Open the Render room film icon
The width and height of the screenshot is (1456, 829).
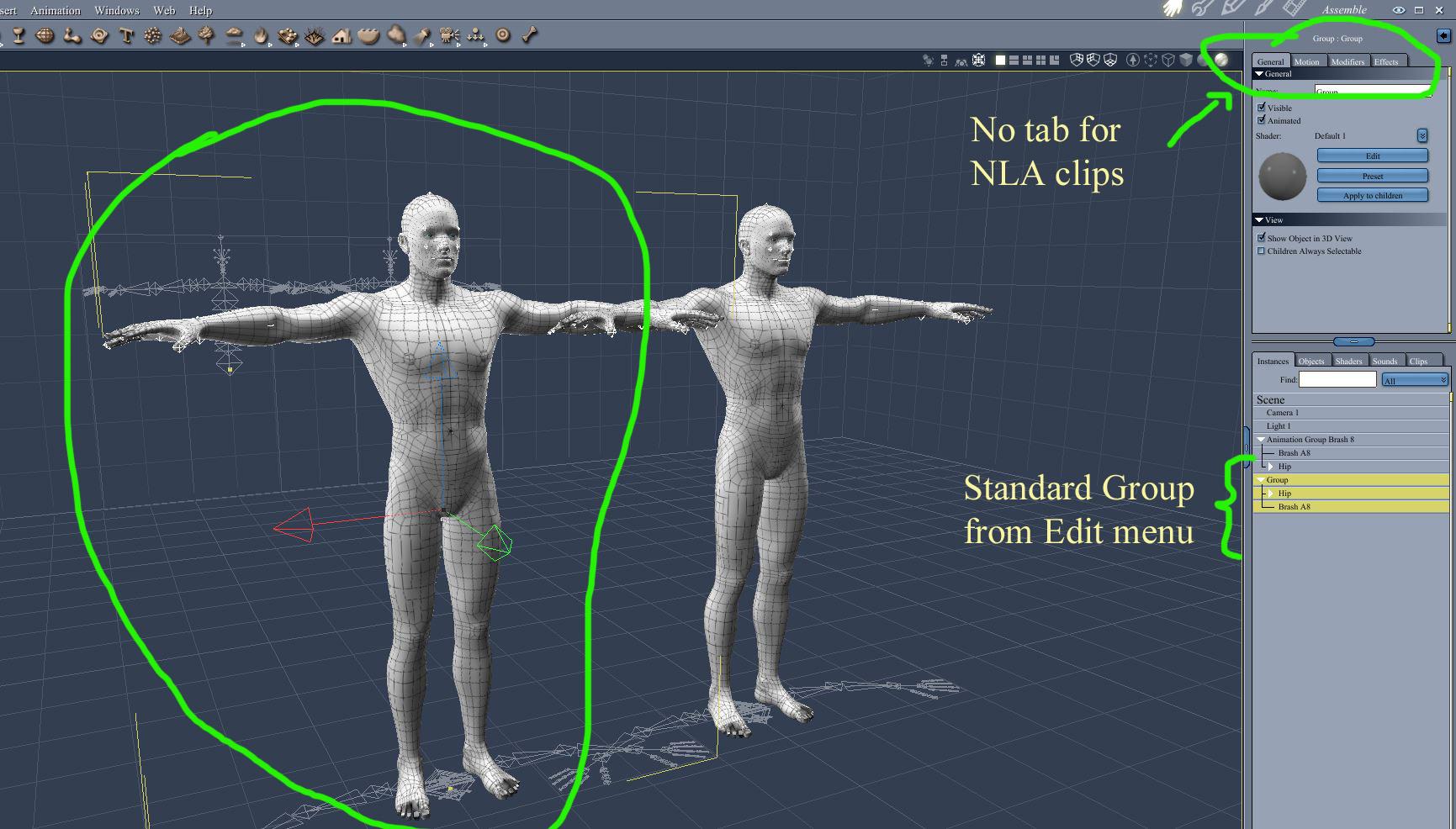[1293, 8]
